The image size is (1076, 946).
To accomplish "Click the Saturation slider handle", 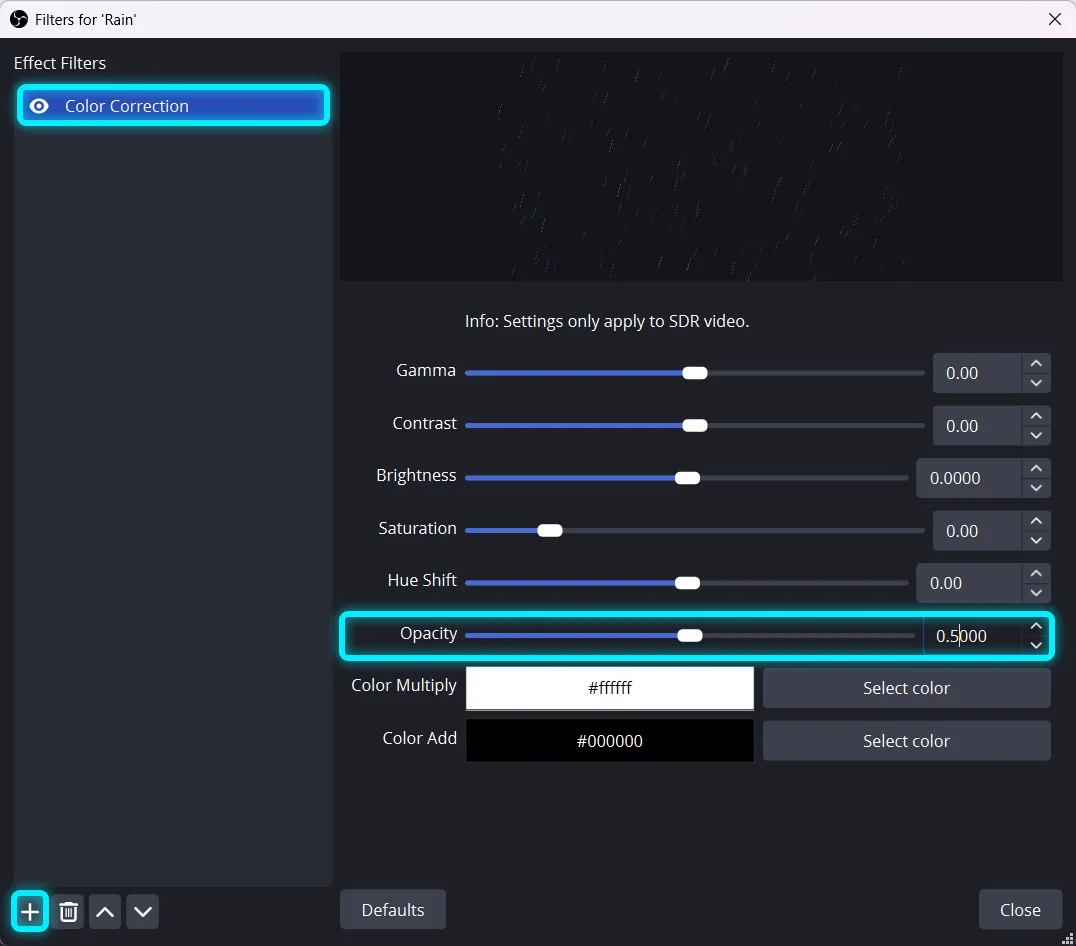I will (550, 531).
